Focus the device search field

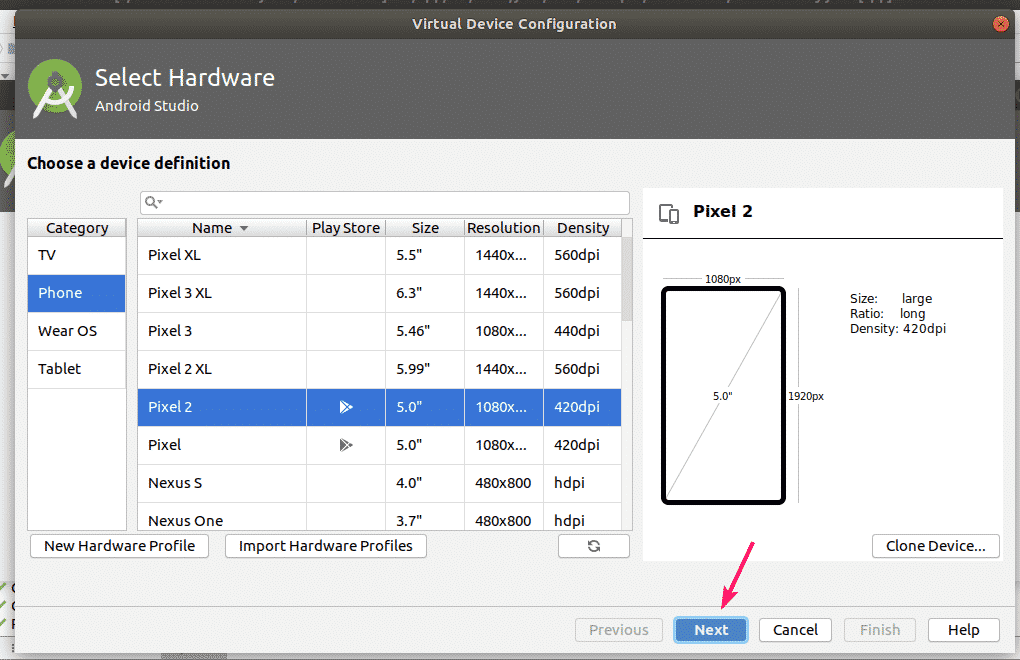click(x=384, y=203)
